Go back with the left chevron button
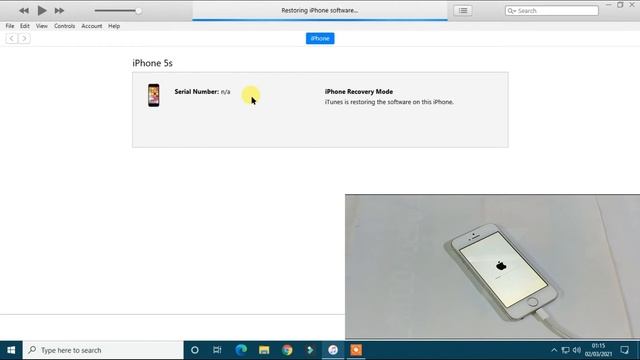The image size is (640, 360). [x=11, y=38]
